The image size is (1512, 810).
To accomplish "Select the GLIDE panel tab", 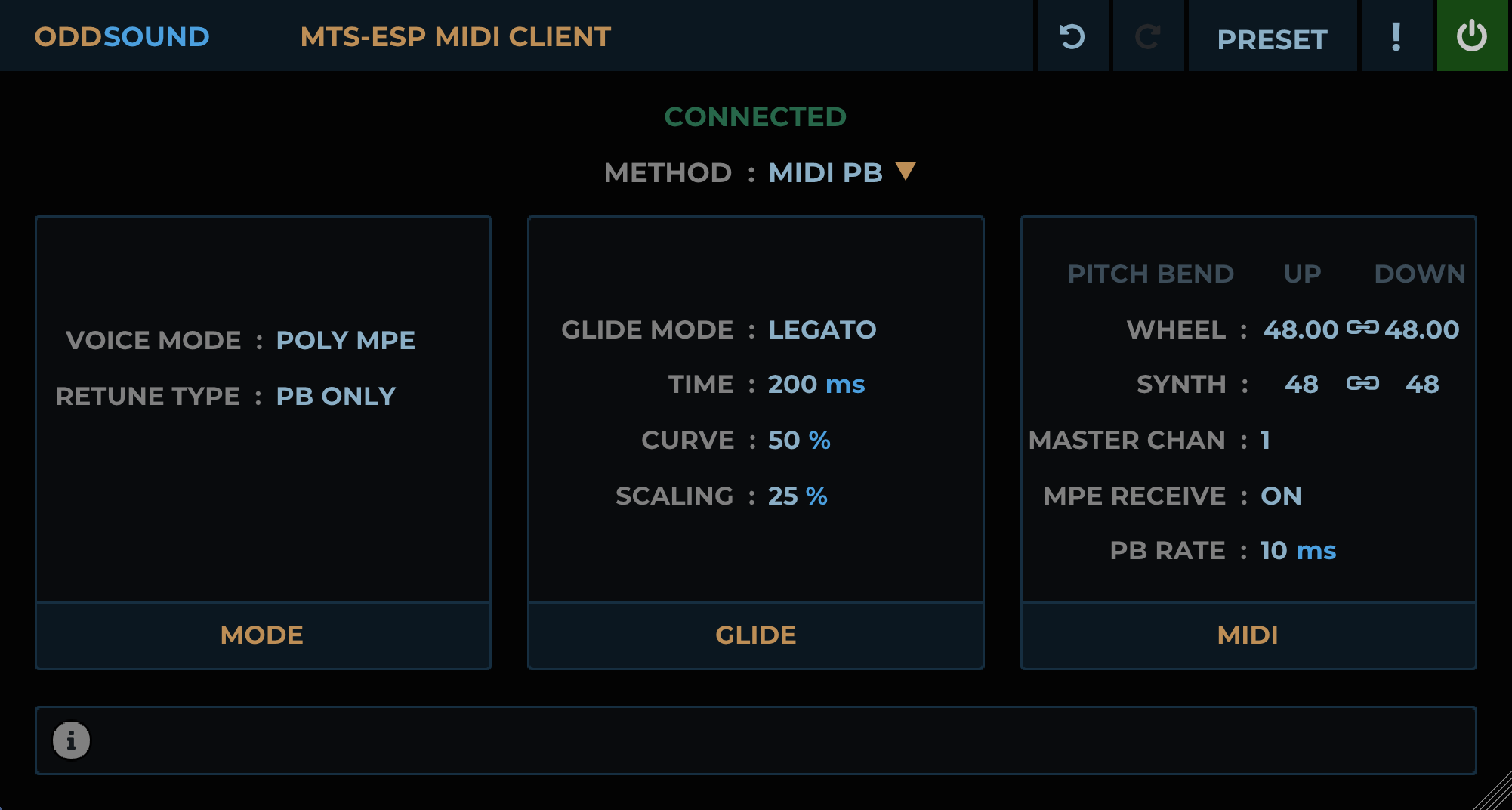I will coord(755,635).
